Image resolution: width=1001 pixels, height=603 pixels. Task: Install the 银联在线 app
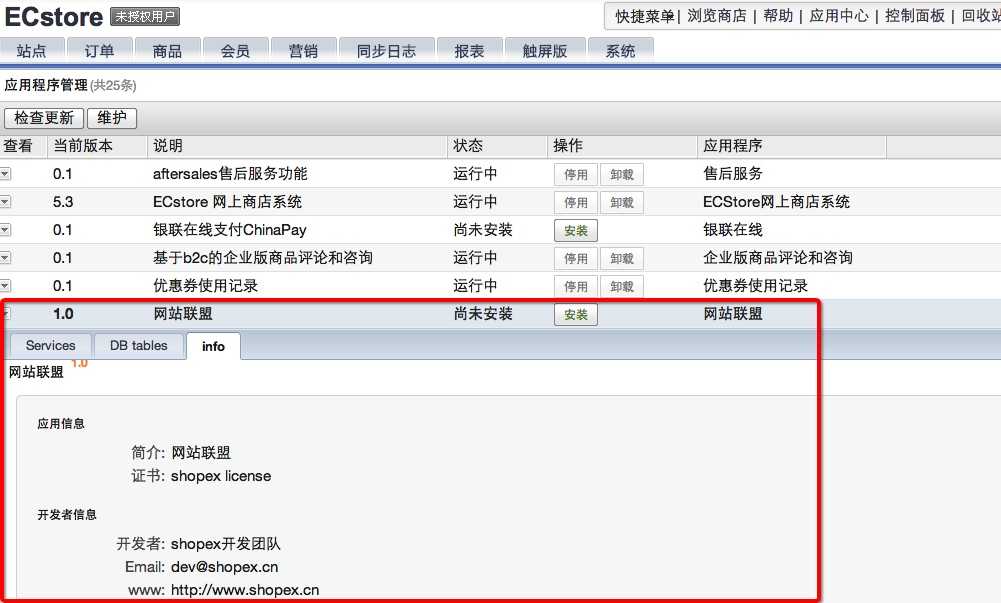tap(576, 231)
